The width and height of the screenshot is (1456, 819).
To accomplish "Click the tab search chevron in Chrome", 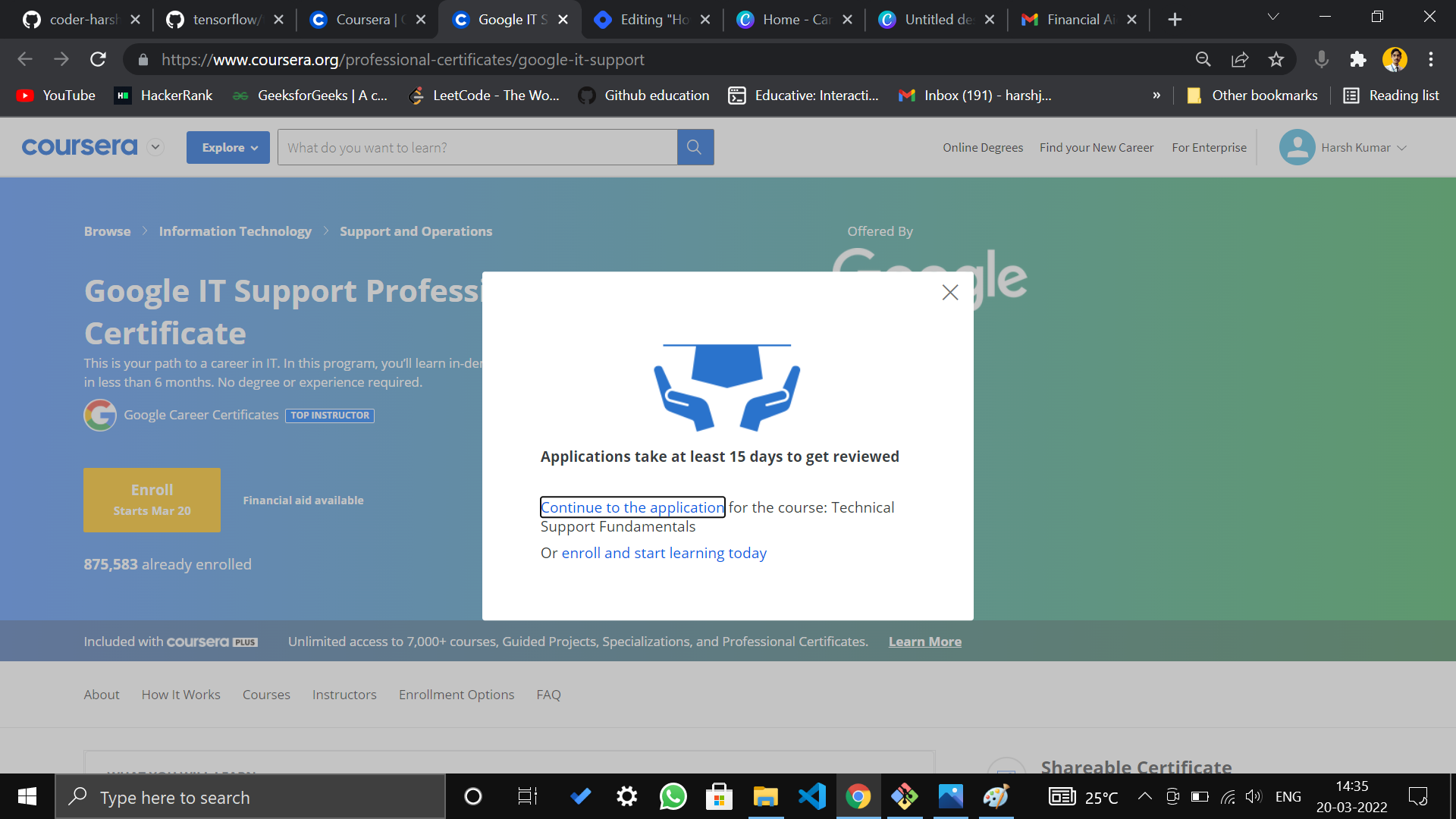I will tap(1273, 17).
